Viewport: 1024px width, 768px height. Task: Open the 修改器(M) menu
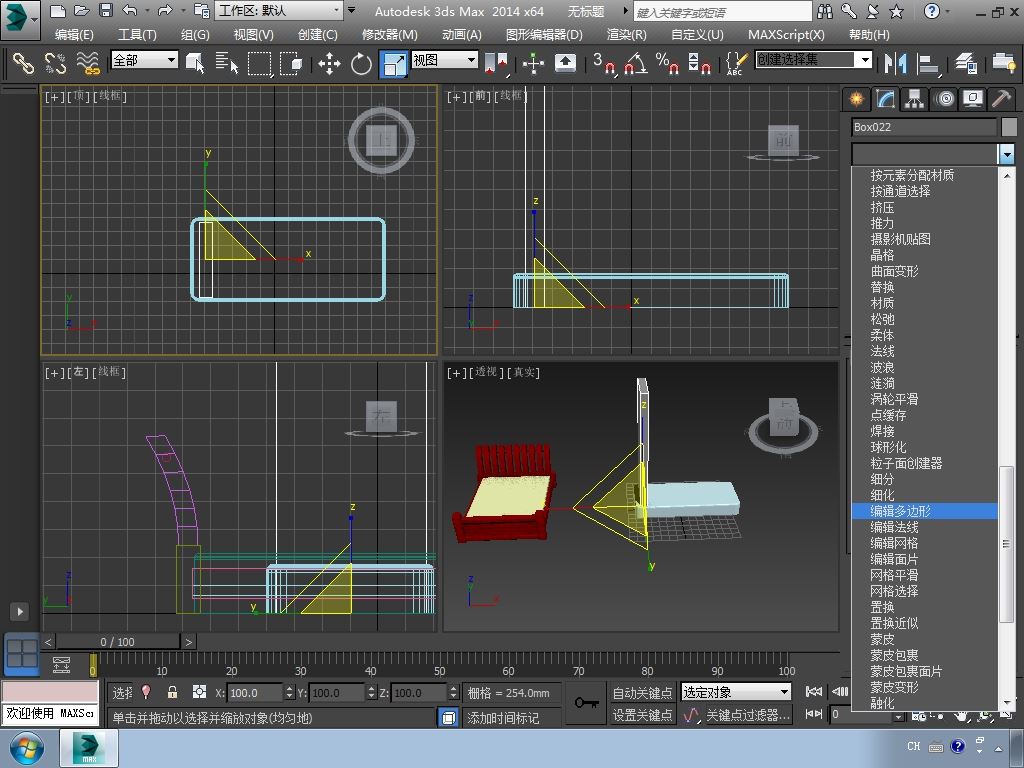(389, 35)
